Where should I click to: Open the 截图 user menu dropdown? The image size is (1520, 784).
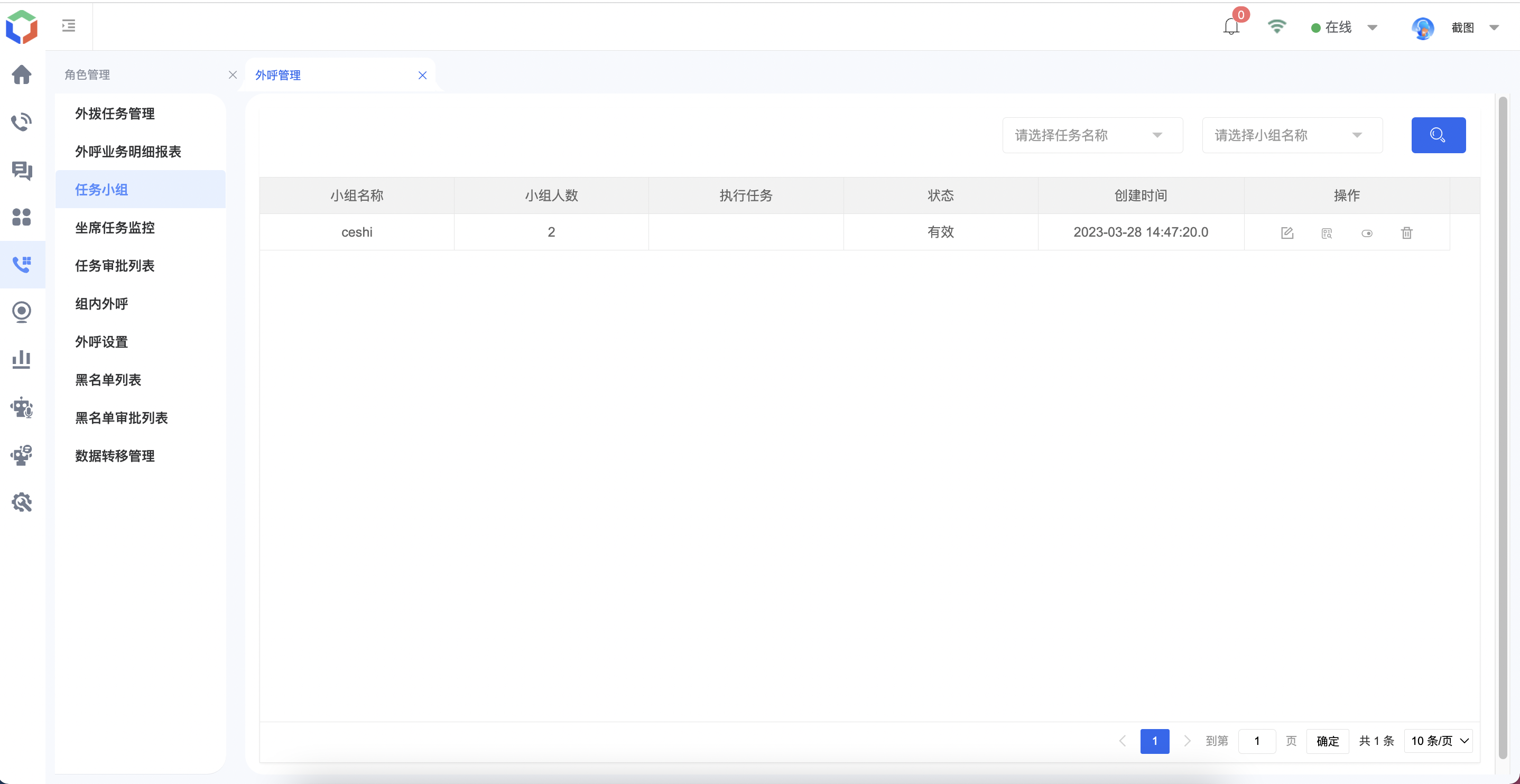pyautogui.click(x=1475, y=27)
